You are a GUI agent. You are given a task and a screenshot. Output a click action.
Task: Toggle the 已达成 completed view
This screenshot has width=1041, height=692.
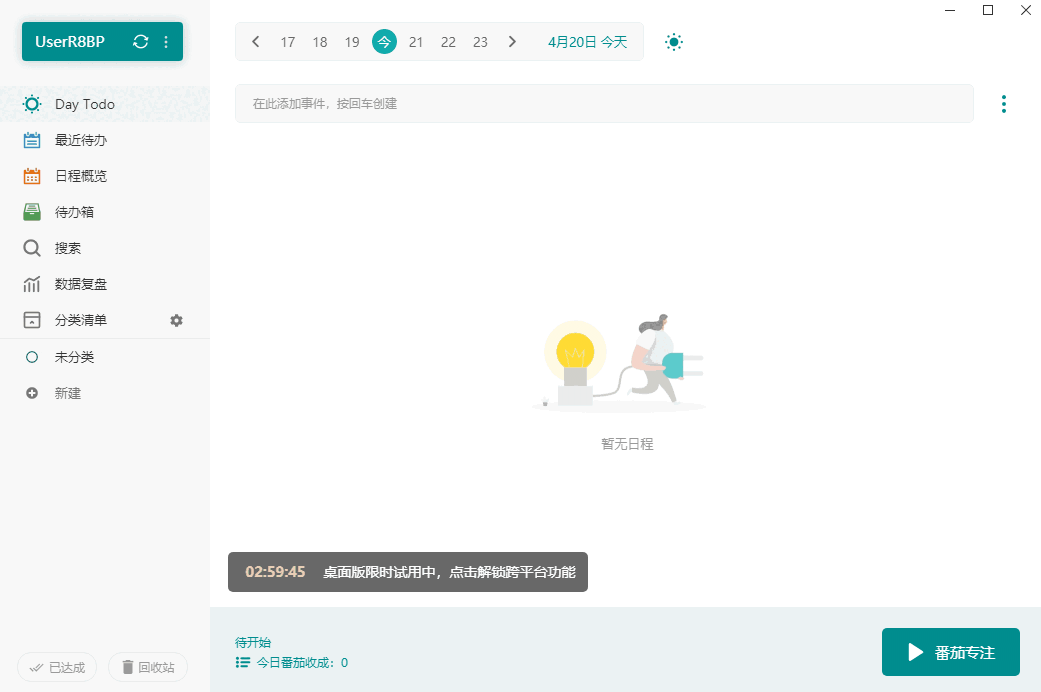coord(57,667)
